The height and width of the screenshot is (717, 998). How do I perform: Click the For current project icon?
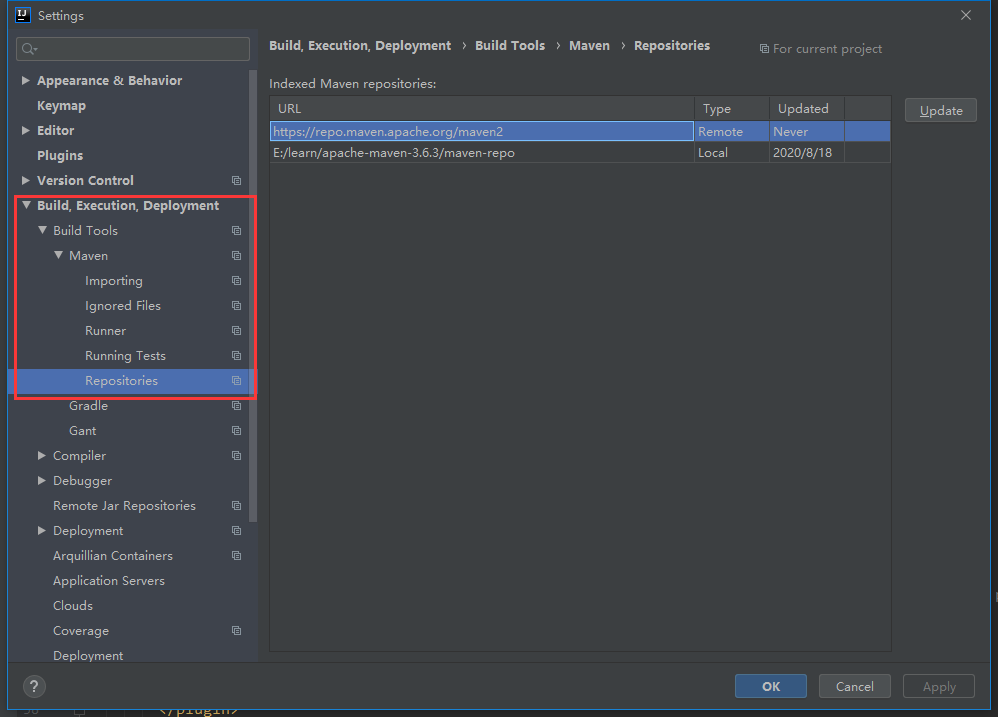click(x=764, y=49)
